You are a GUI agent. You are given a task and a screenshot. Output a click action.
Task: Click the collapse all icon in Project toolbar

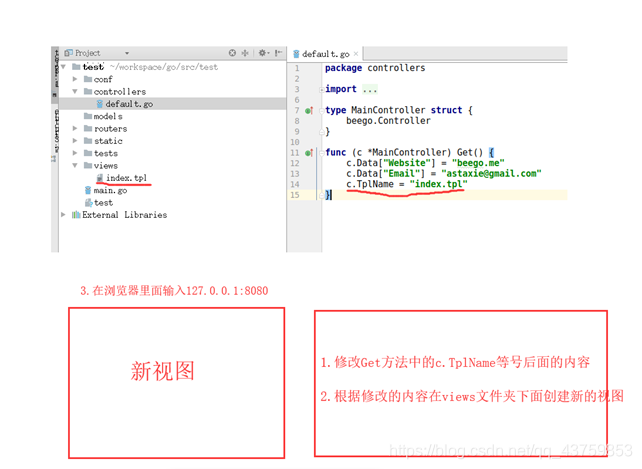click(x=245, y=53)
